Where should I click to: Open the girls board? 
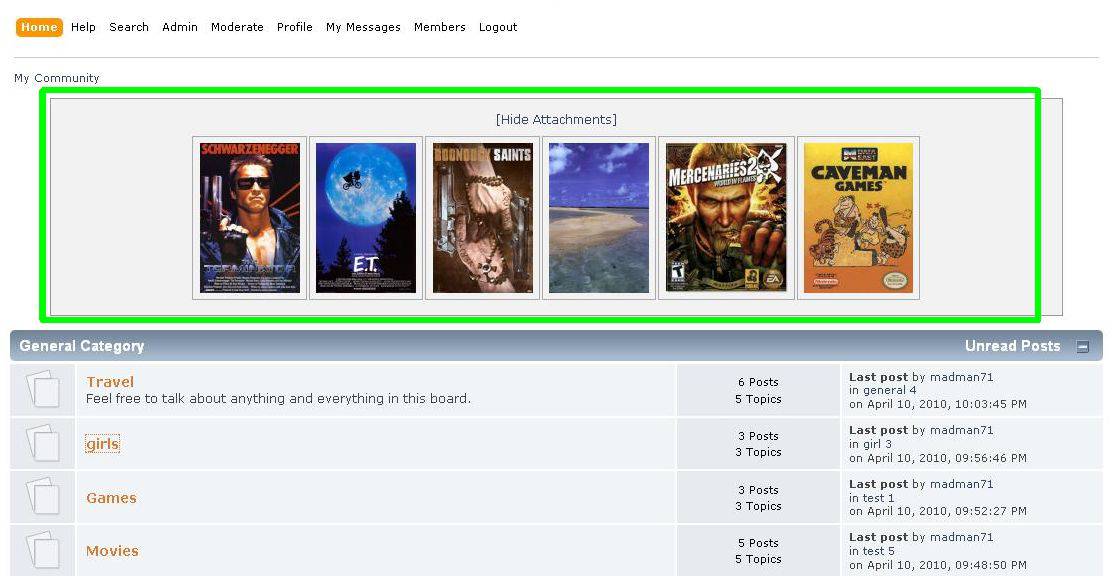click(103, 444)
